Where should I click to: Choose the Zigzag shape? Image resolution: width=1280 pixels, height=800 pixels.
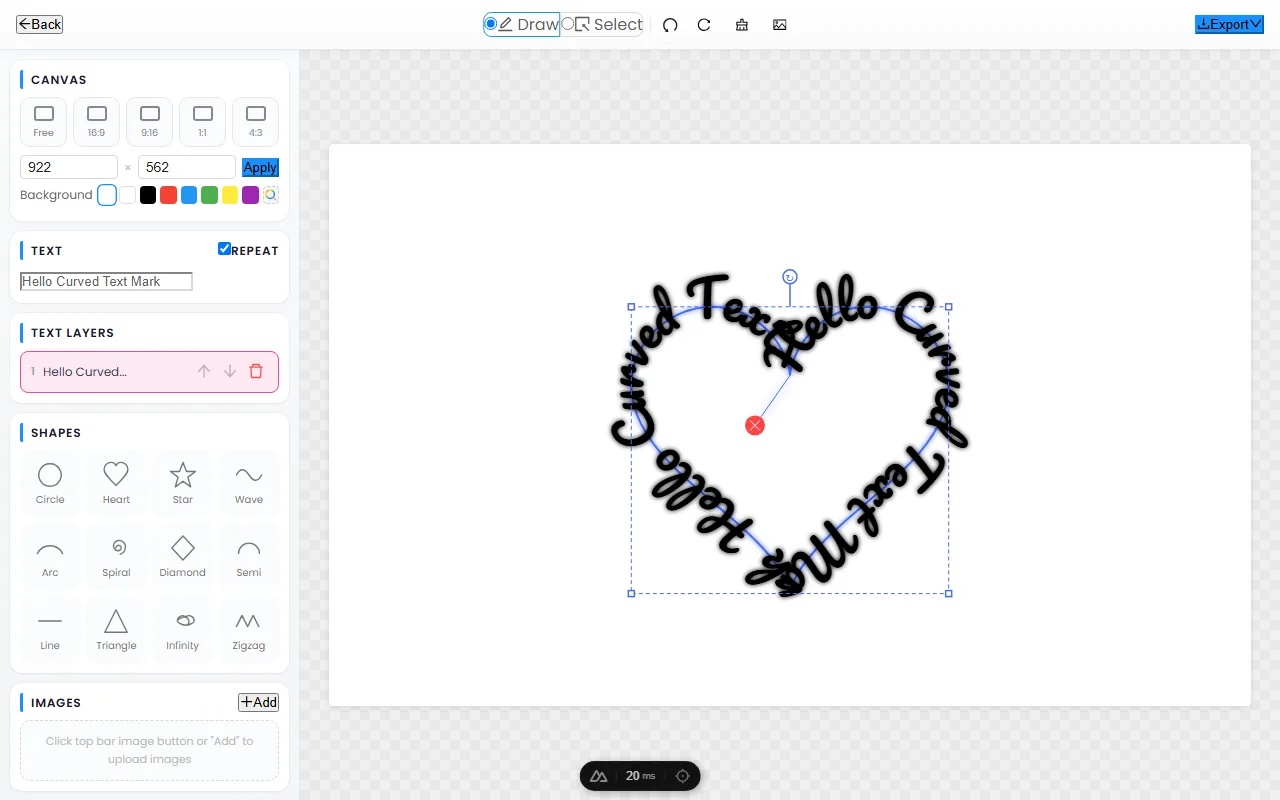click(249, 629)
